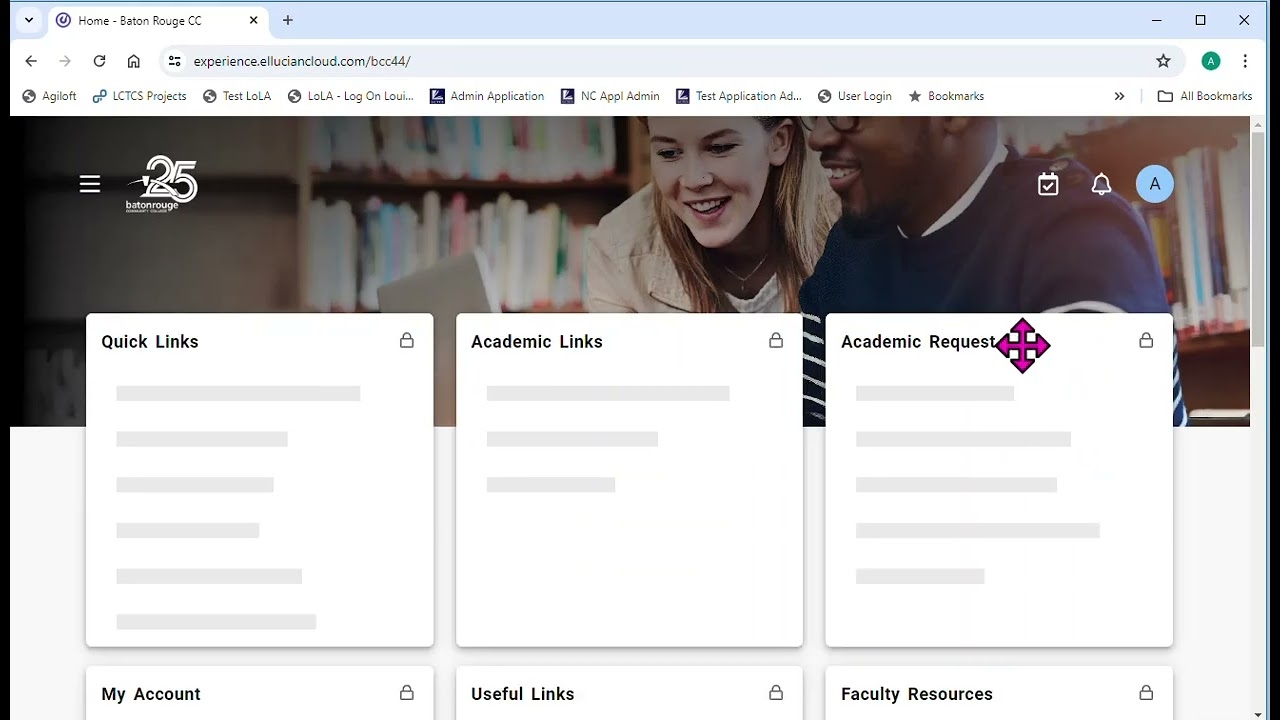Click the lock icon on Faculty Resources card
The image size is (1280, 720).
tap(1146, 693)
